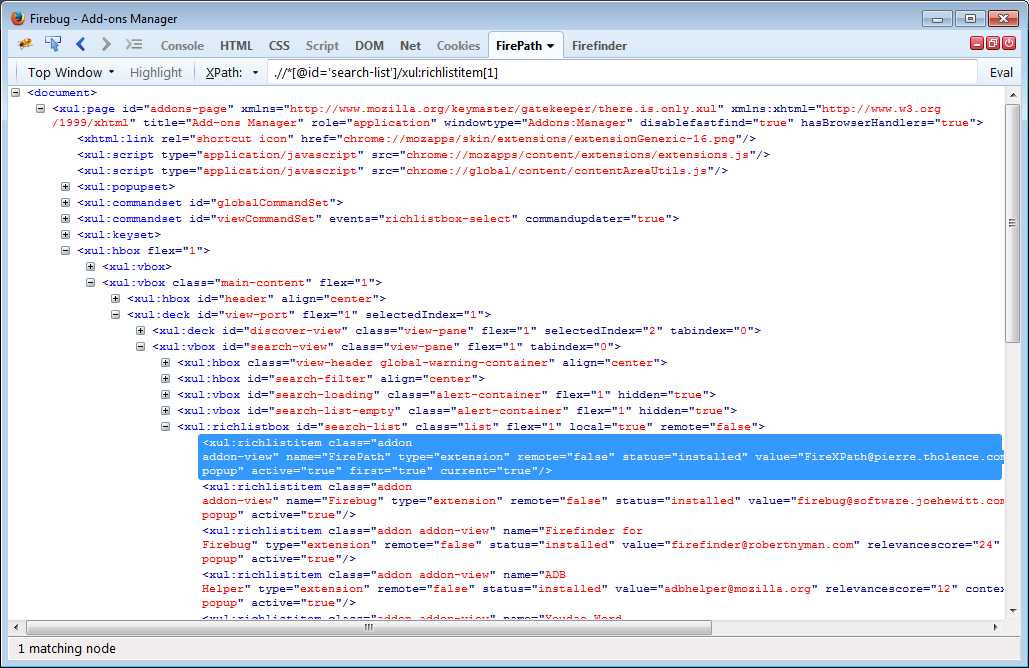Click the Highlight button
The width and height of the screenshot is (1029, 668).
tap(156, 72)
